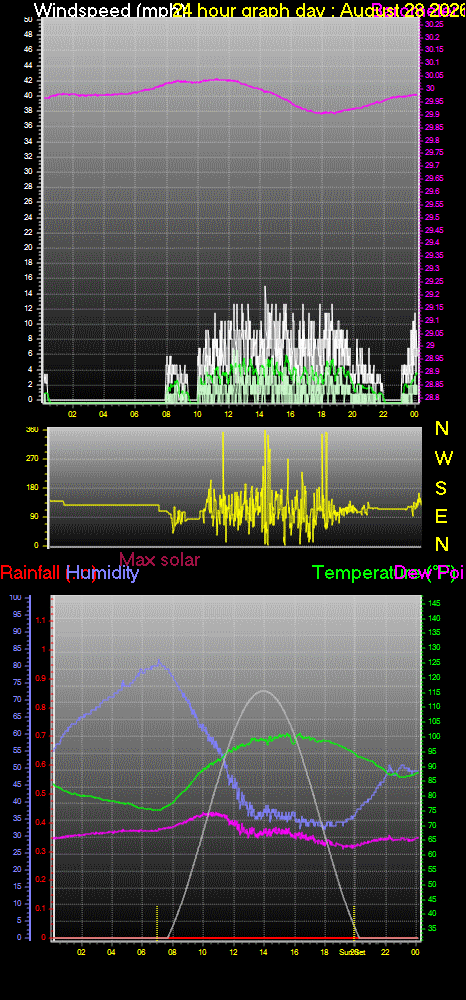The height and width of the screenshot is (1000, 466).
Task: Click the humidity peak on blue line
Action: click(x=159, y=662)
